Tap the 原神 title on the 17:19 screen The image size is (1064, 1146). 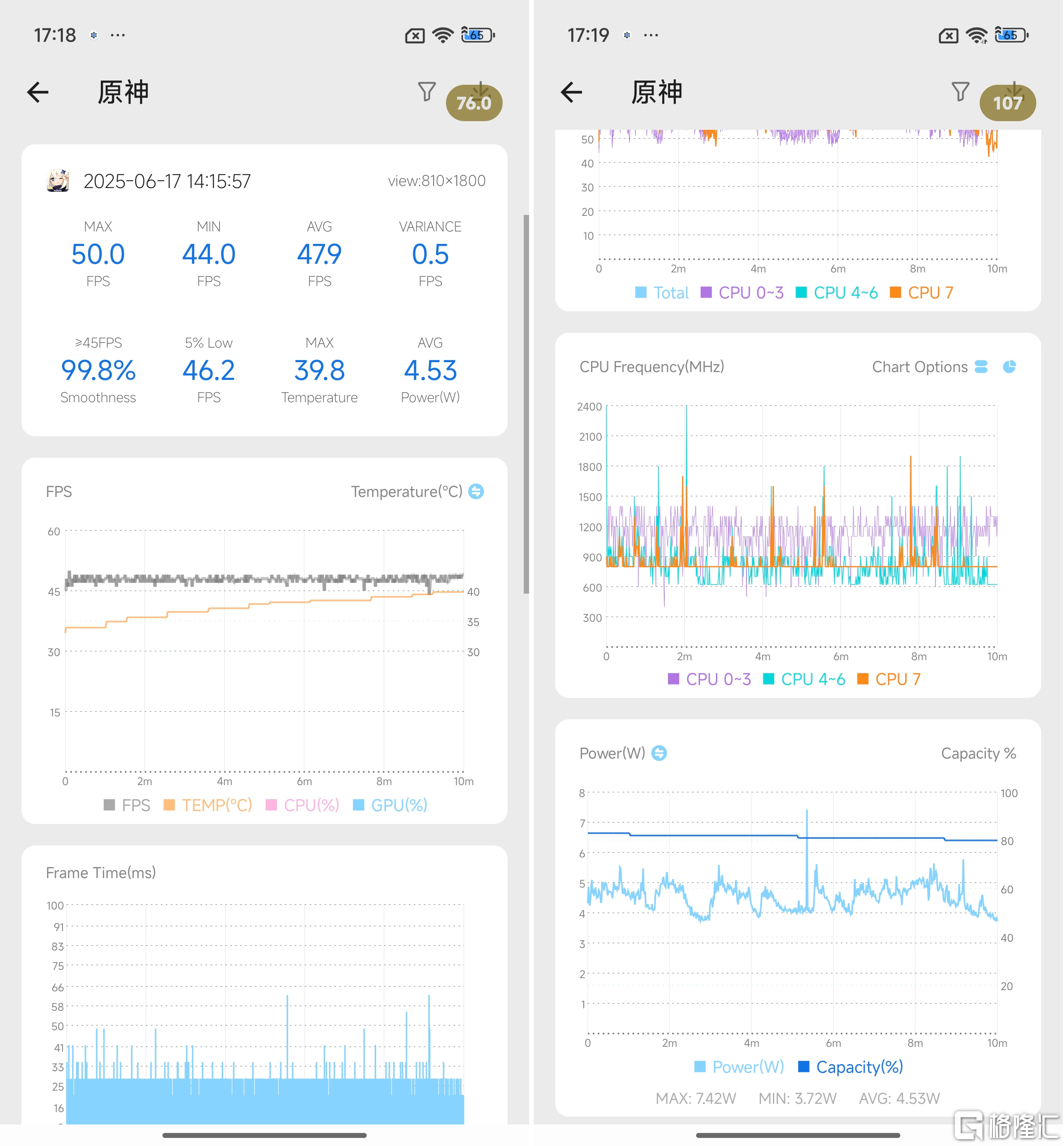click(x=656, y=92)
